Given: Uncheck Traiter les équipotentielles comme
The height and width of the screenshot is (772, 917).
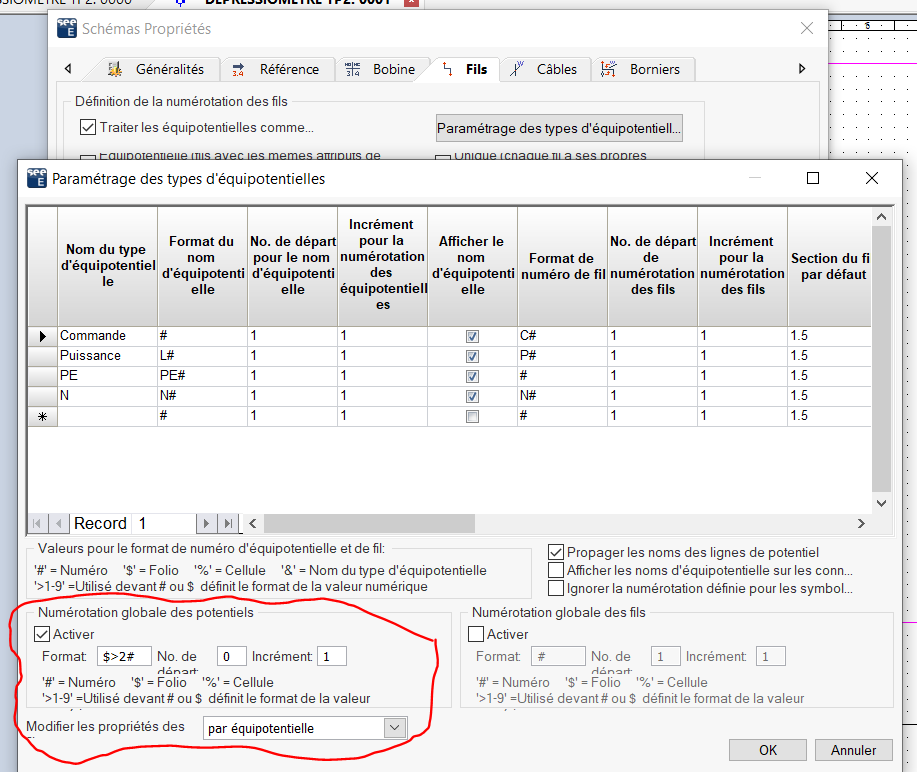Looking at the screenshot, I should pyautogui.click(x=88, y=127).
